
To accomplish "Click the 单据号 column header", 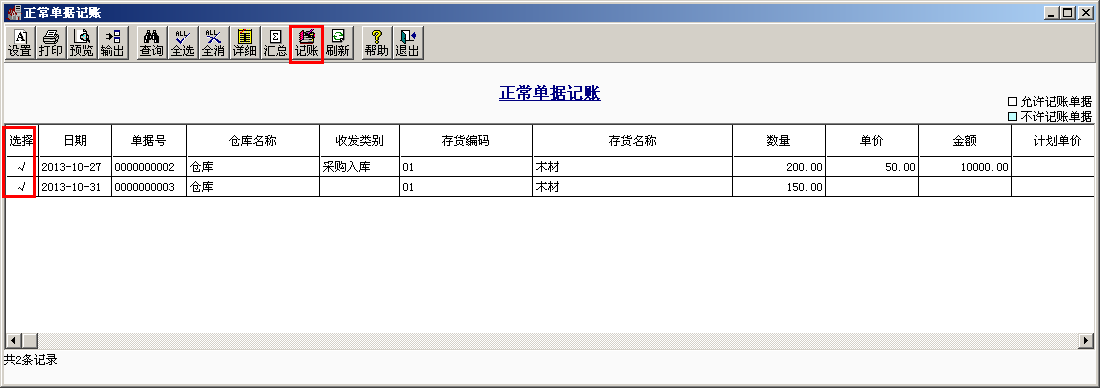I will 149,140.
